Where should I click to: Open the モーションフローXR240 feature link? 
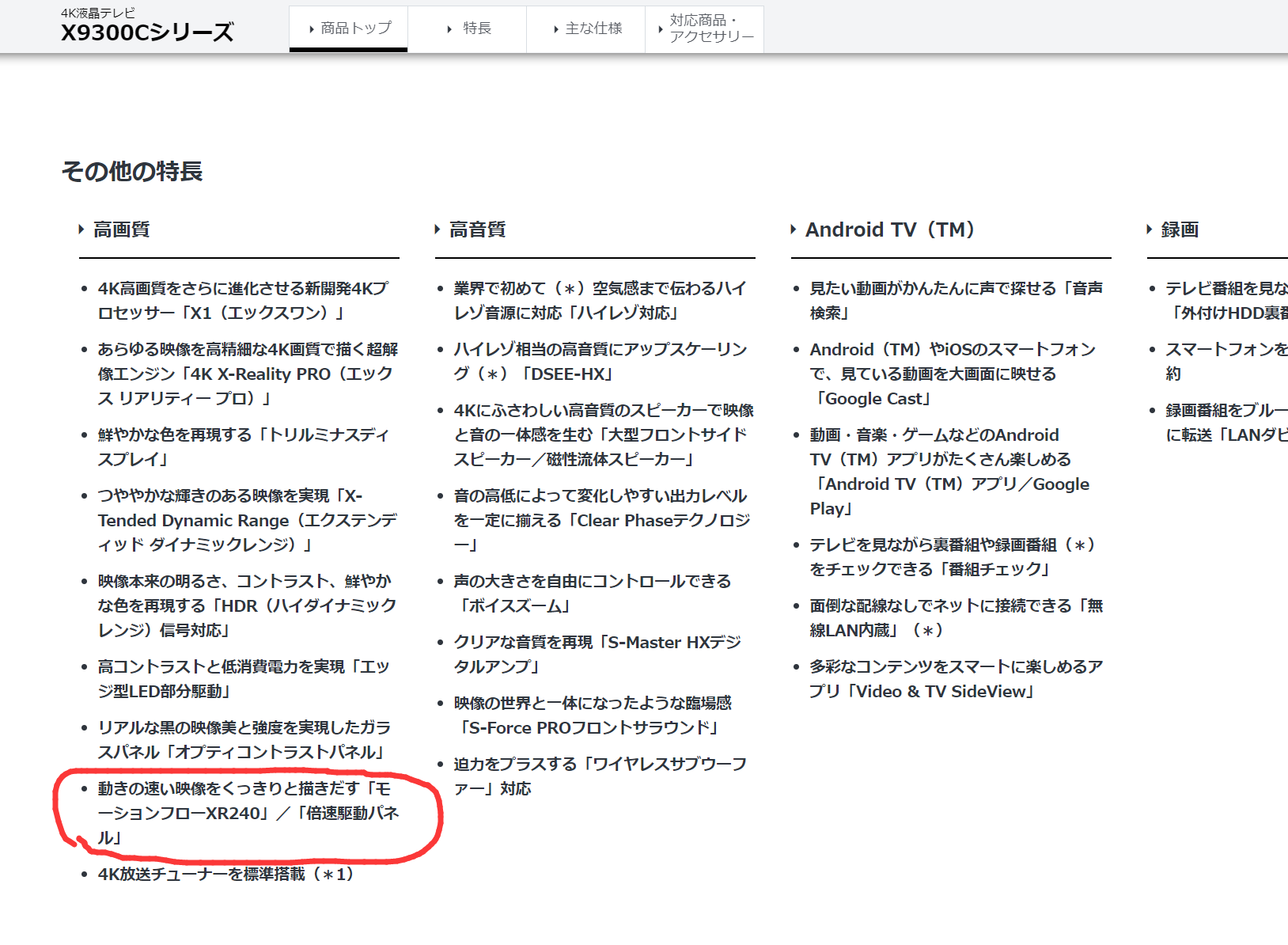pyautogui.click(x=248, y=813)
